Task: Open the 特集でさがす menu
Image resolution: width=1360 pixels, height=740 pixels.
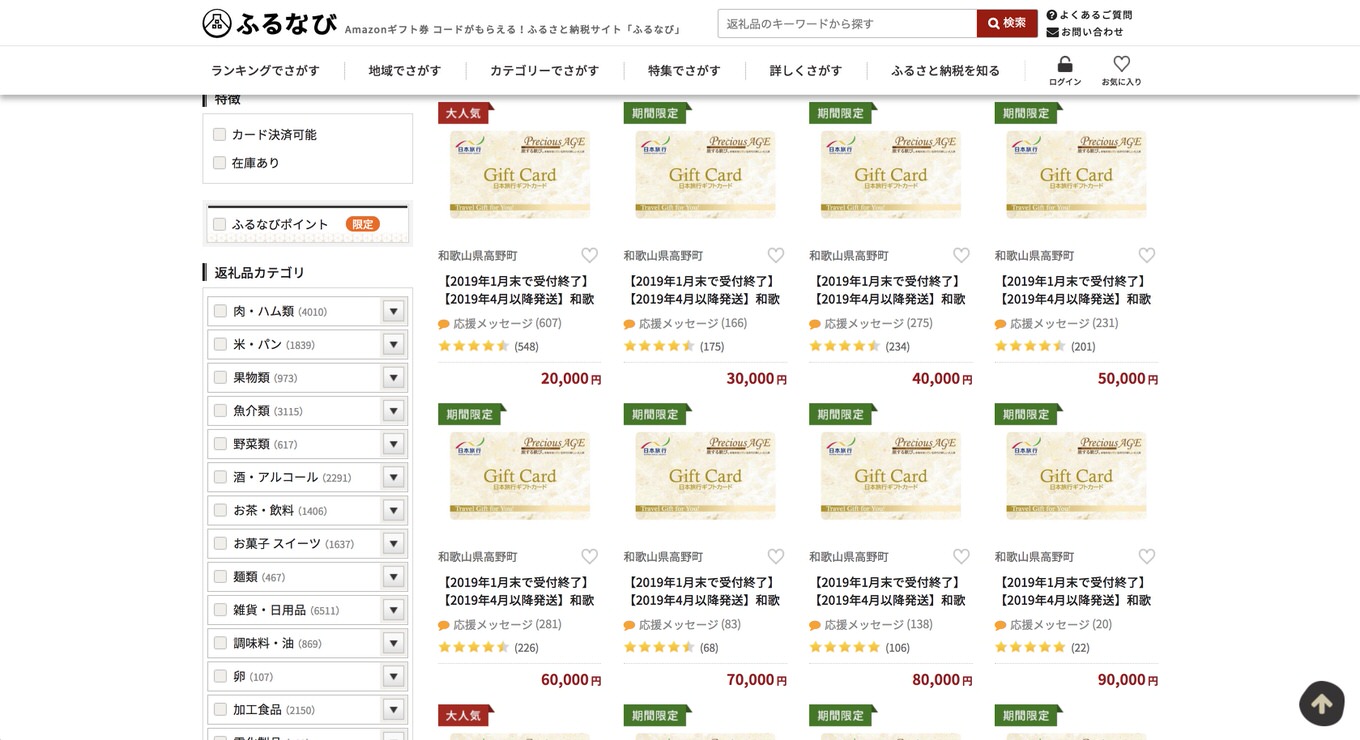Action: [684, 70]
